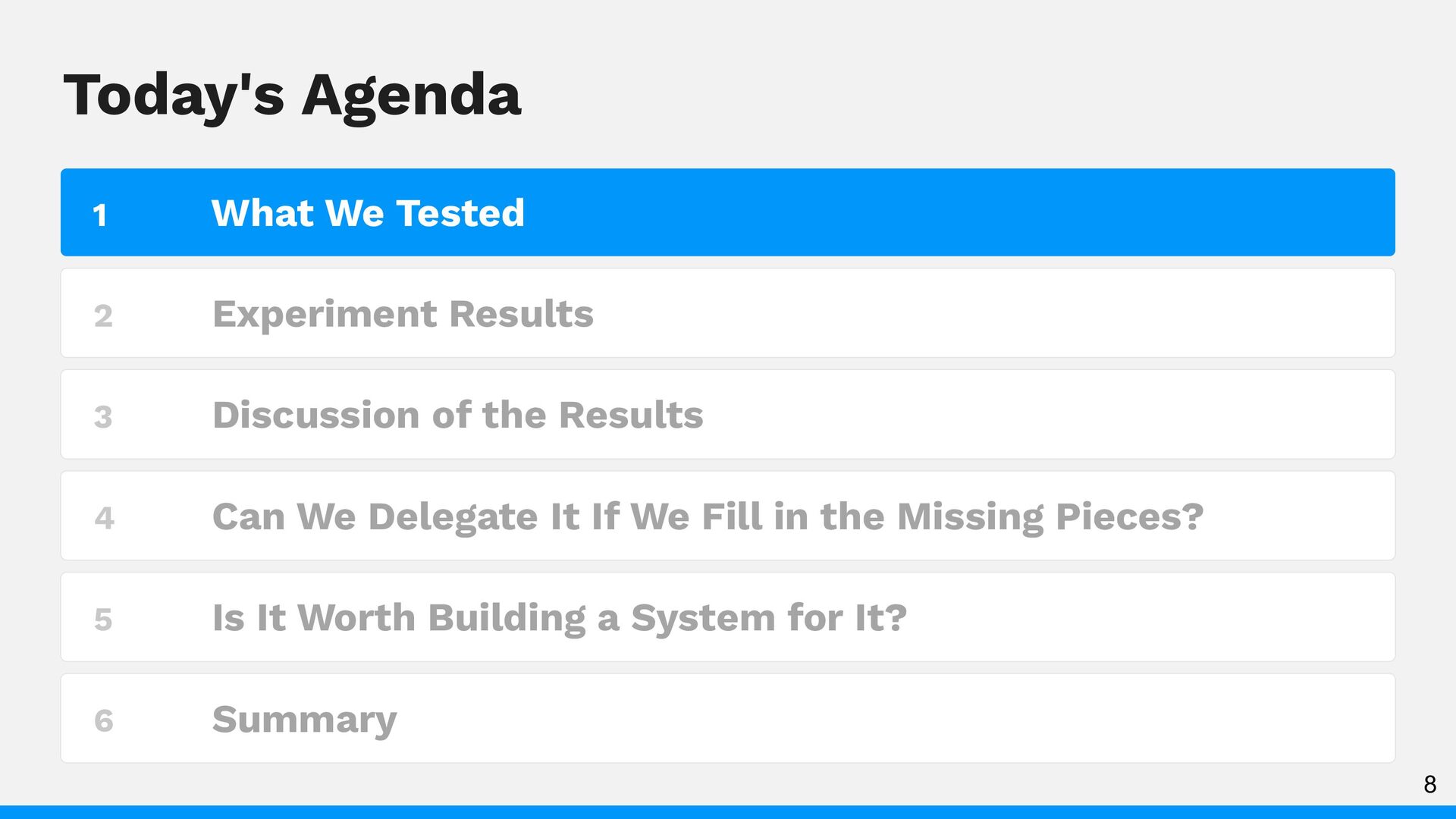Click the number 1 in highlighted row

point(99,215)
